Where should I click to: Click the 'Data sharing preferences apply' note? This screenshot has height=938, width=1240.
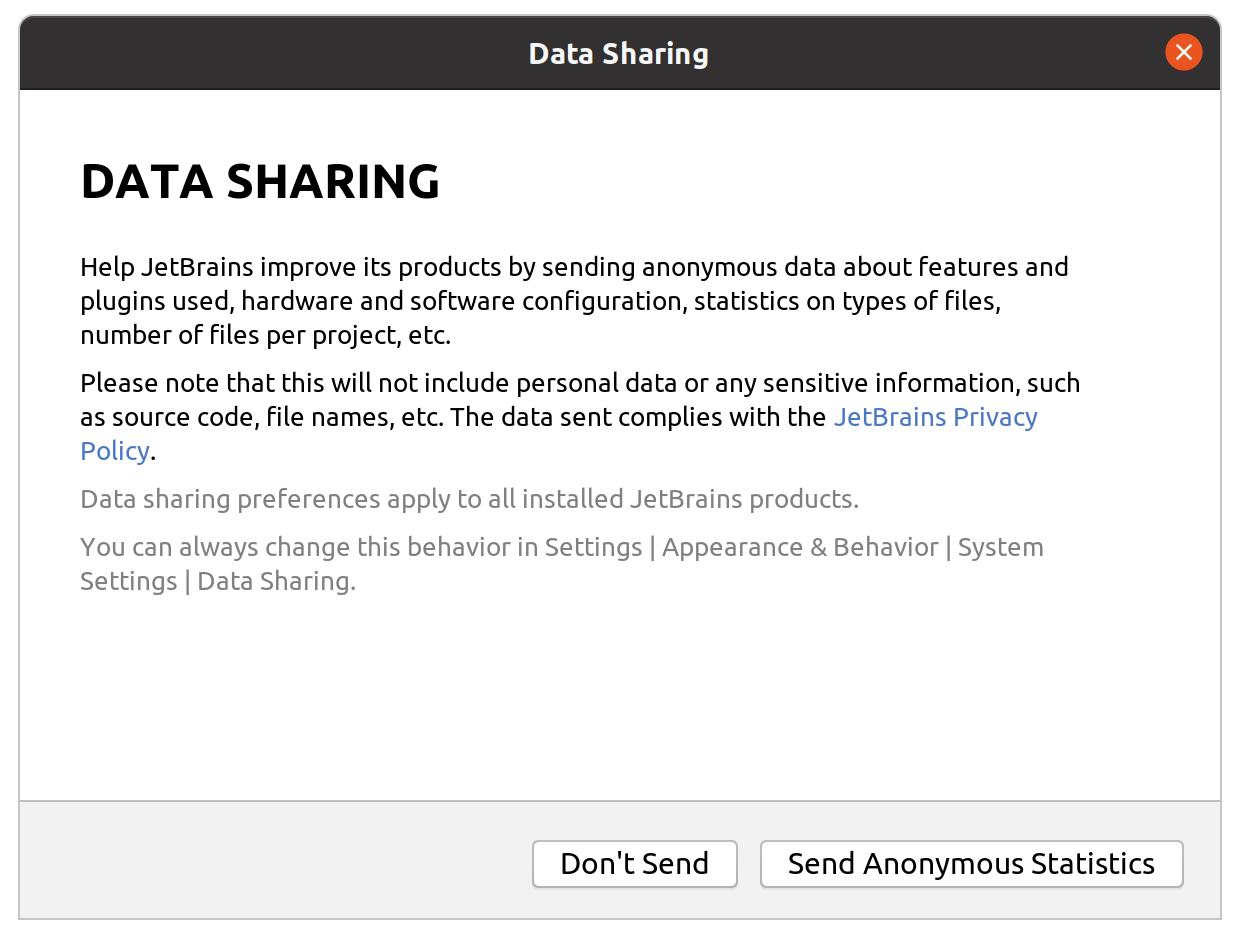coord(469,499)
